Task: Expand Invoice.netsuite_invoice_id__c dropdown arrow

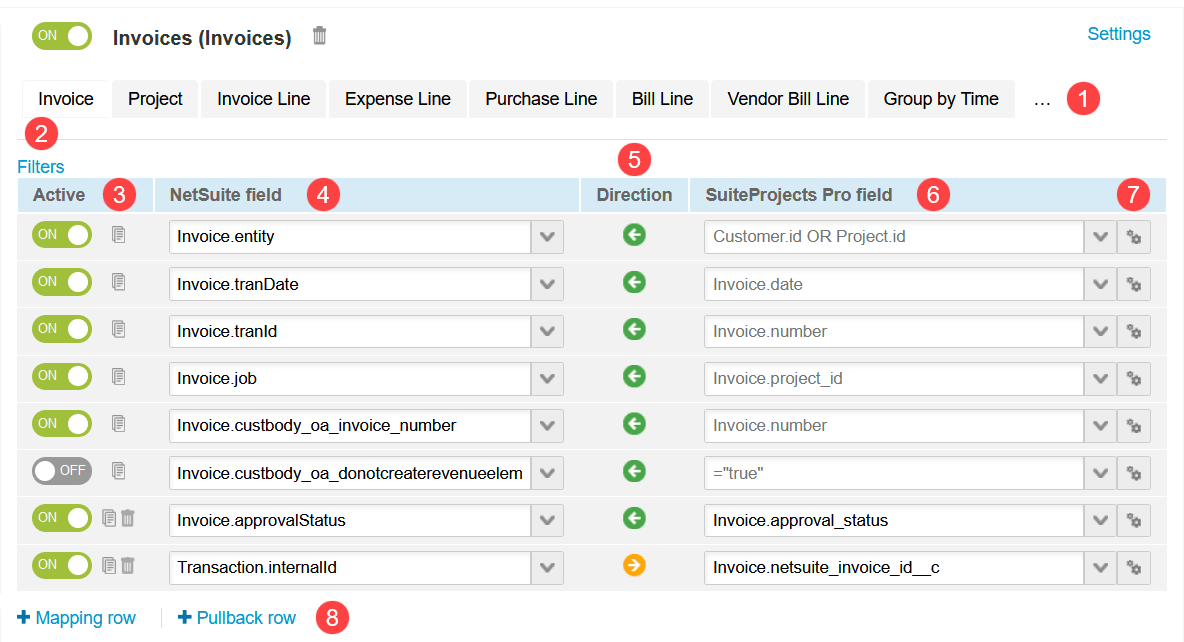Action: [1101, 568]
